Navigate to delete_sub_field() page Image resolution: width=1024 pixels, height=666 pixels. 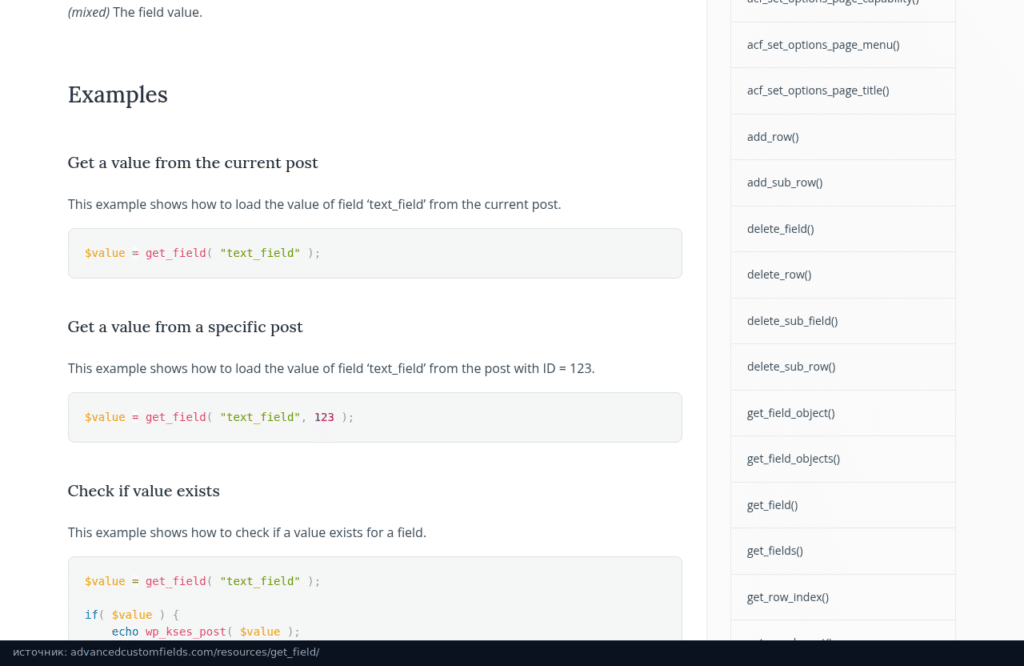[792, 321]
